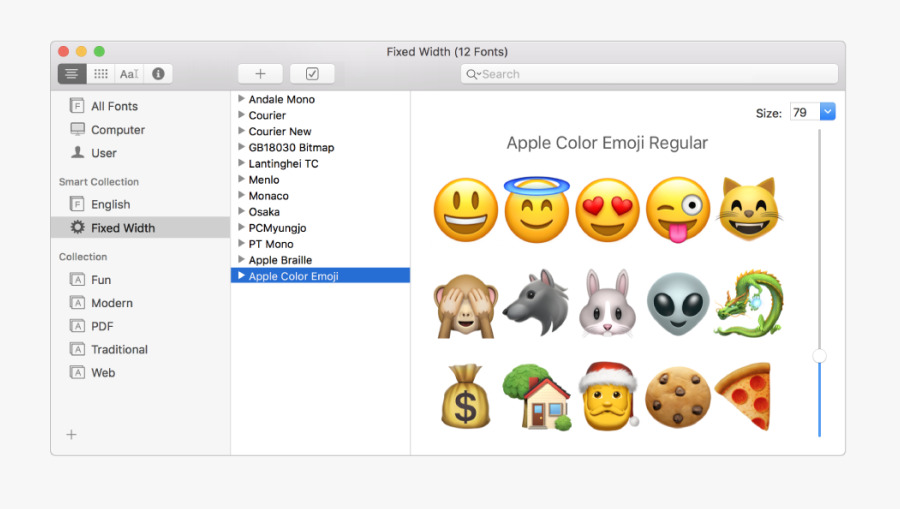Expand Courier New disclosure triangle
This screenshot has height=509, width=900.
(242, 131)
